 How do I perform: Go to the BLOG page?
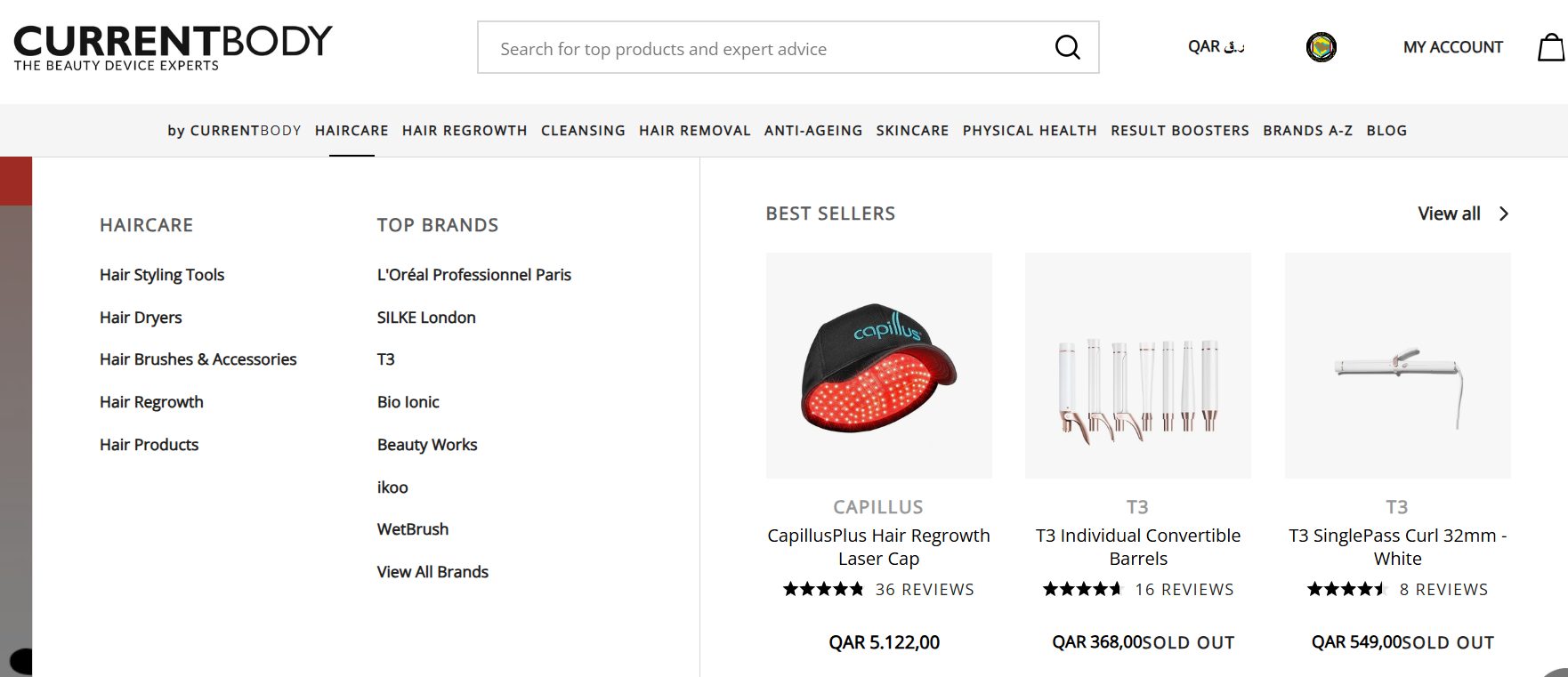[1386, 131]
